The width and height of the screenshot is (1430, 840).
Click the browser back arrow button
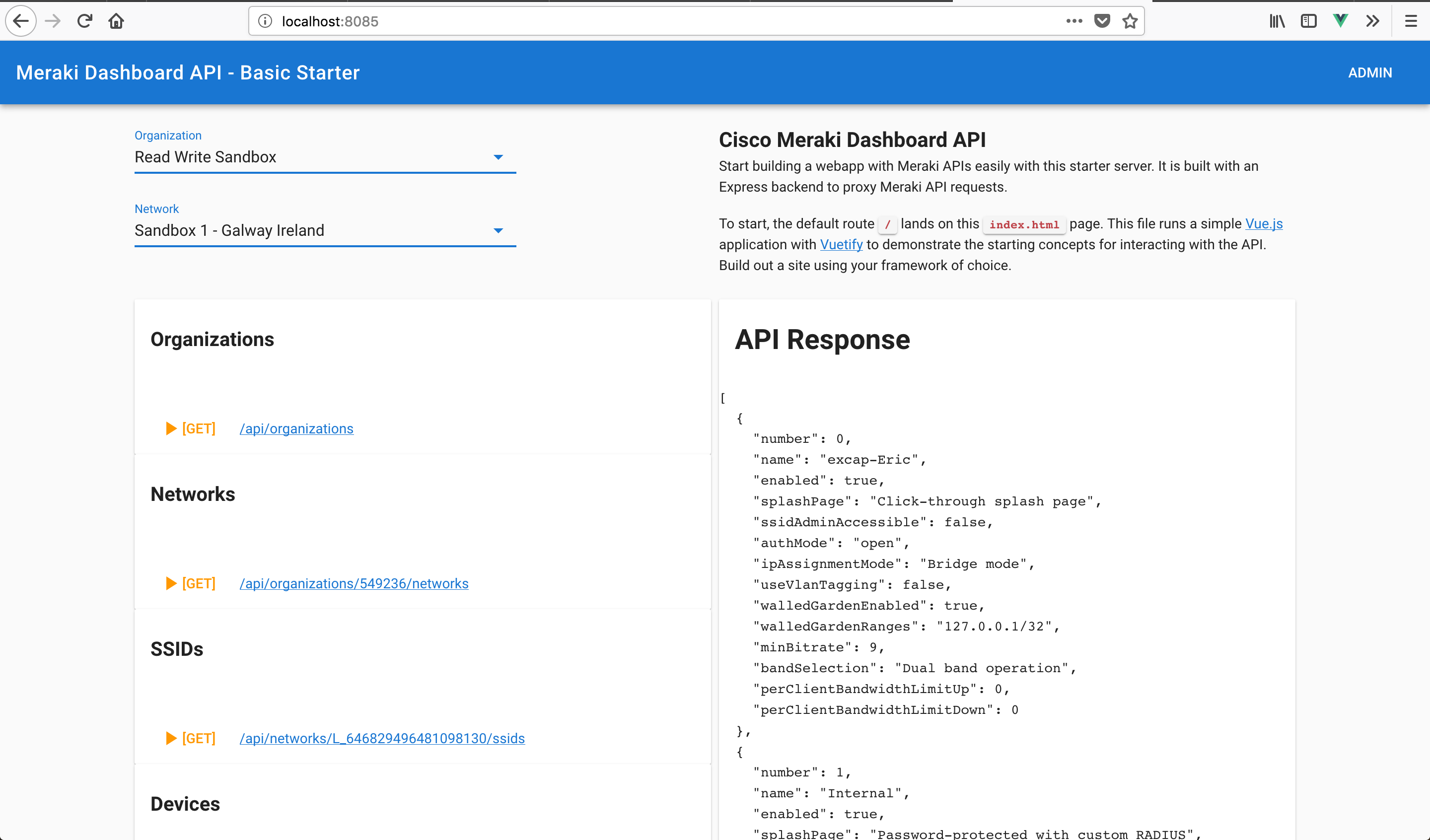pos(21,21)
